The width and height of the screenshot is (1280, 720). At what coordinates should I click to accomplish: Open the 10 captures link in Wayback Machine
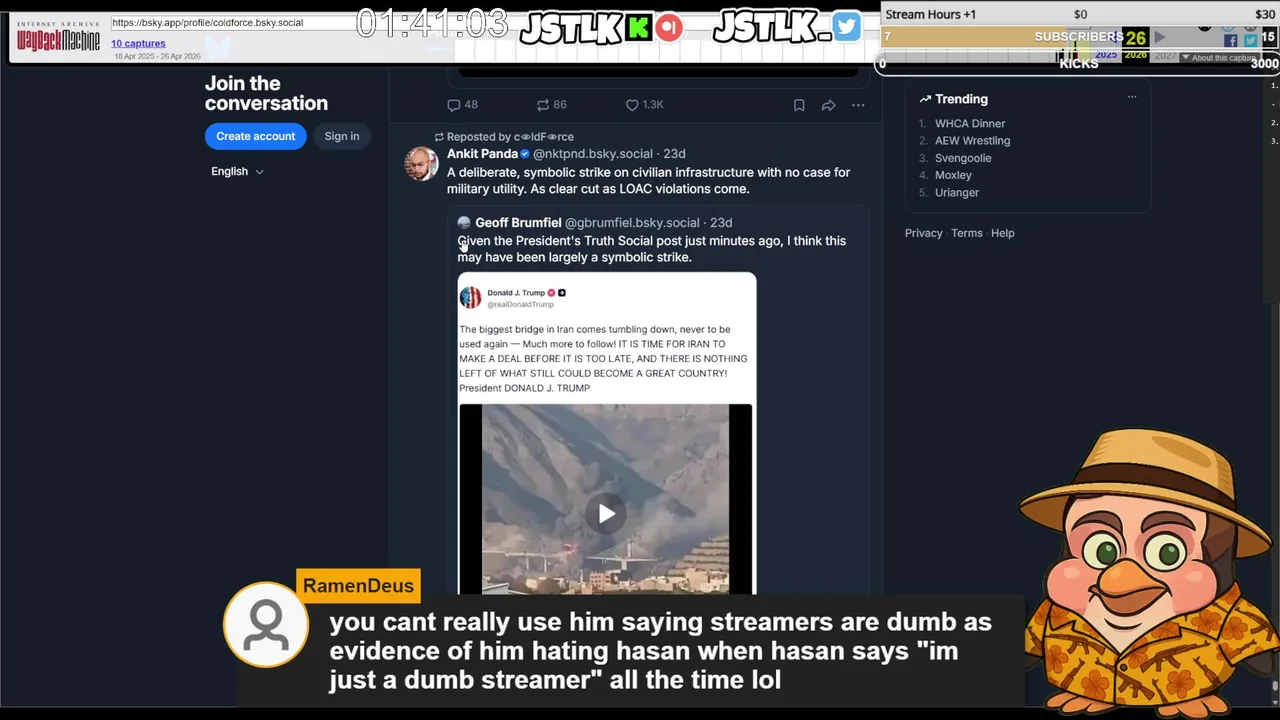click(138, 43)
